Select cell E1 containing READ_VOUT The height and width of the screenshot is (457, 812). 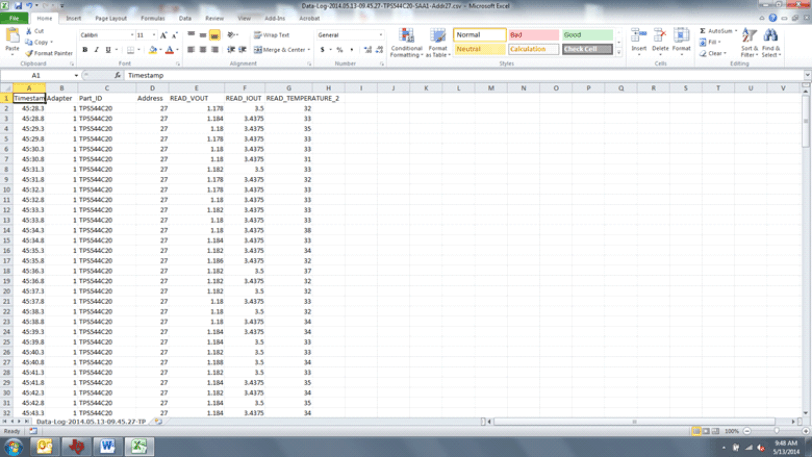(x=196, y=98)
